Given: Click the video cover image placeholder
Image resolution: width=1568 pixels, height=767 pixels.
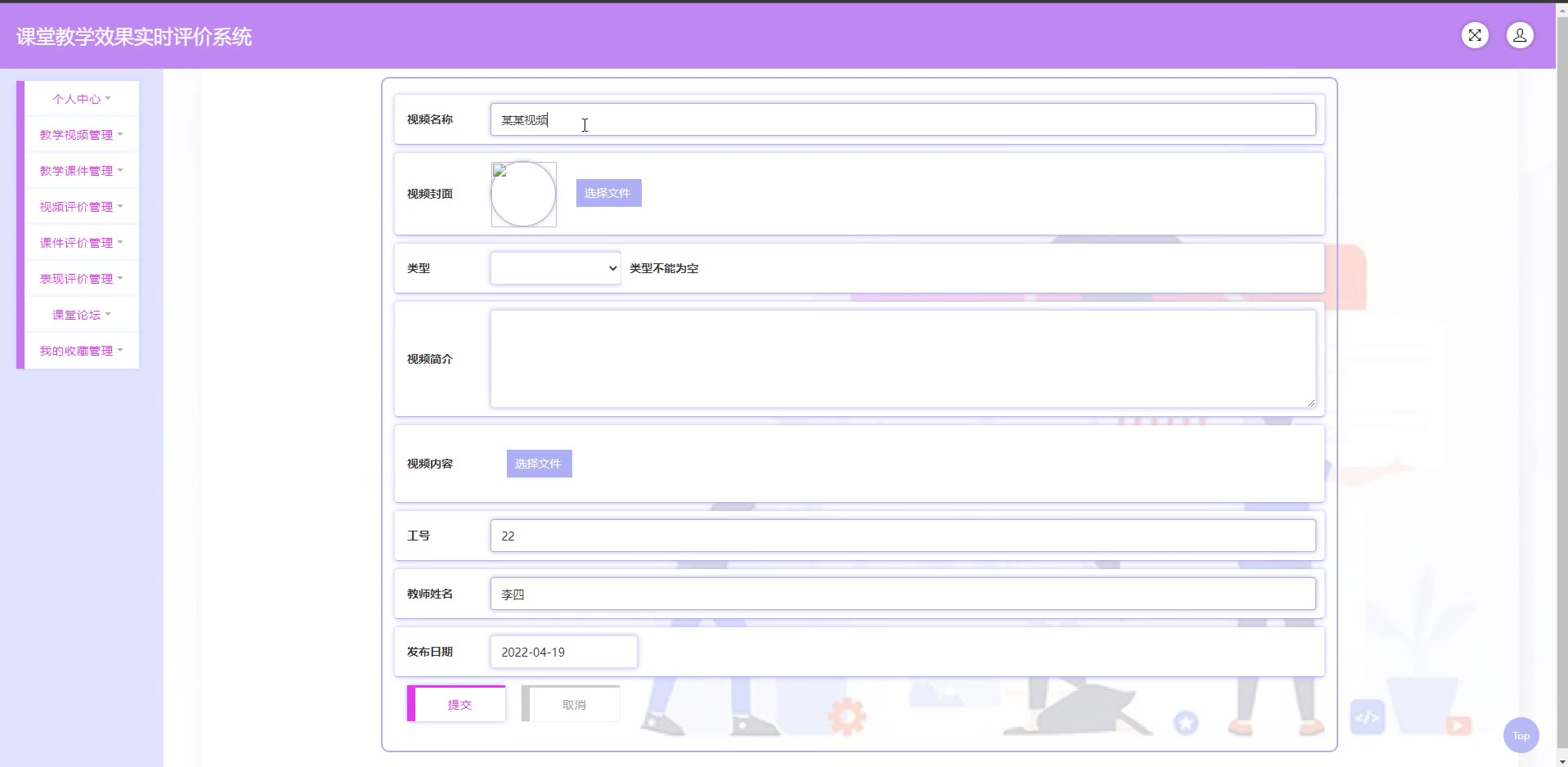Looking at the screenshot, I should pyautogui.click(x=523, y=194).
